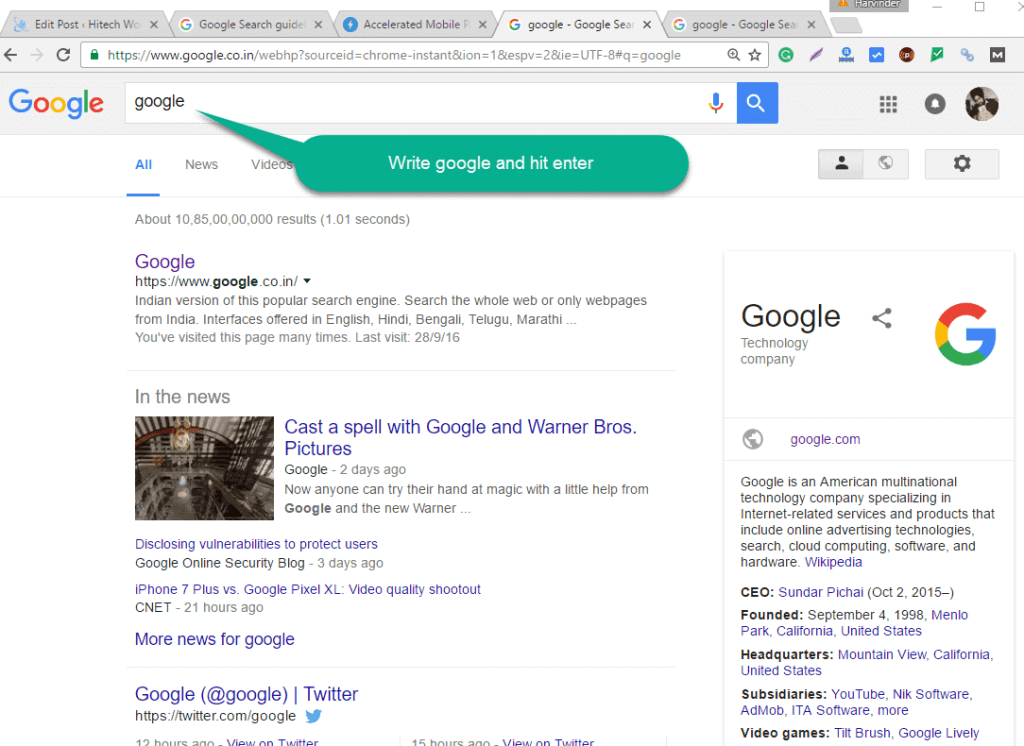Click the green secure padlock icon

pos(94,55)
